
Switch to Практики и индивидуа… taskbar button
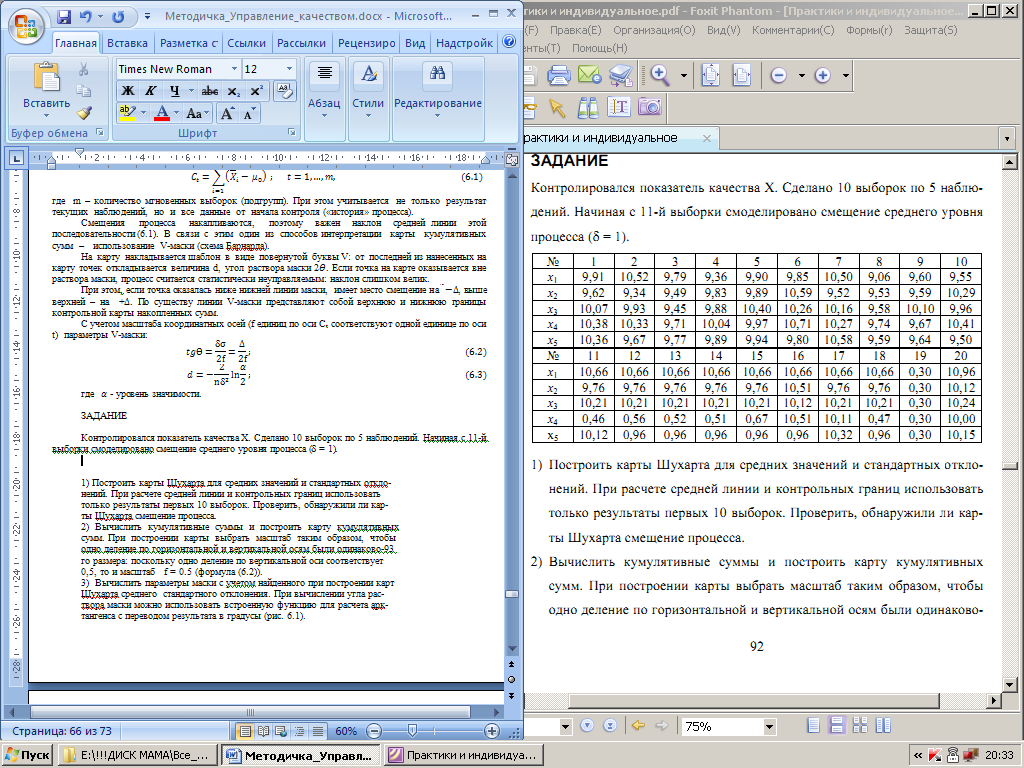coord(463,756)
